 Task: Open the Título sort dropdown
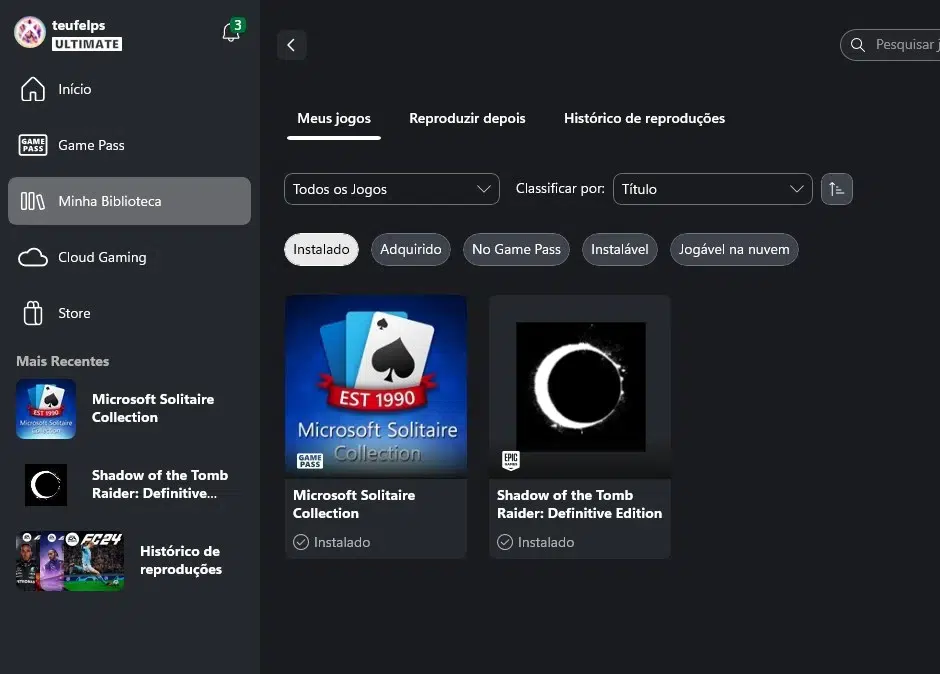pyautogui.click(x=712, y=189)
